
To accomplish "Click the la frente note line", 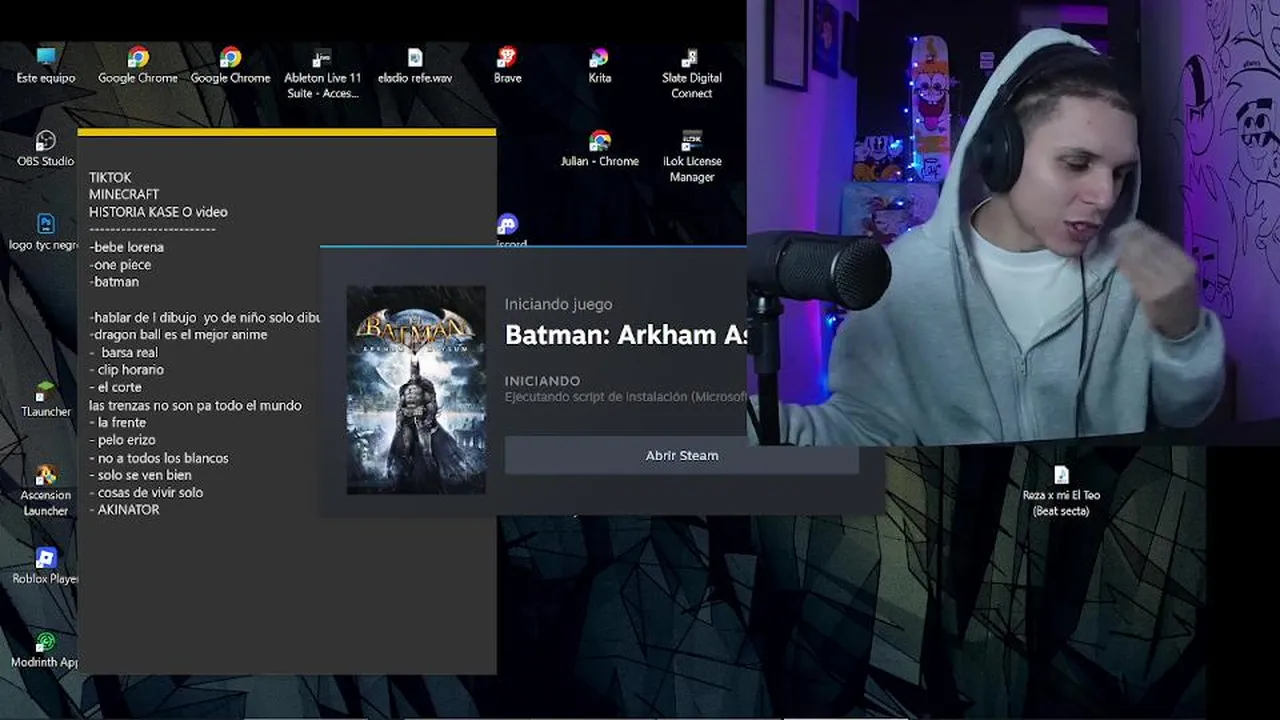I will point(118,422).
